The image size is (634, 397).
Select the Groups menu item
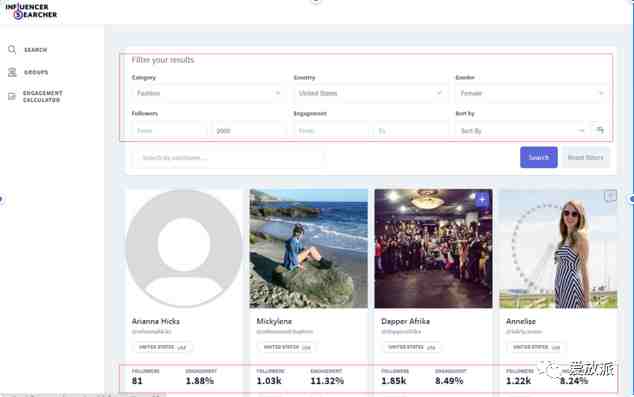click(x=36, y=72)
